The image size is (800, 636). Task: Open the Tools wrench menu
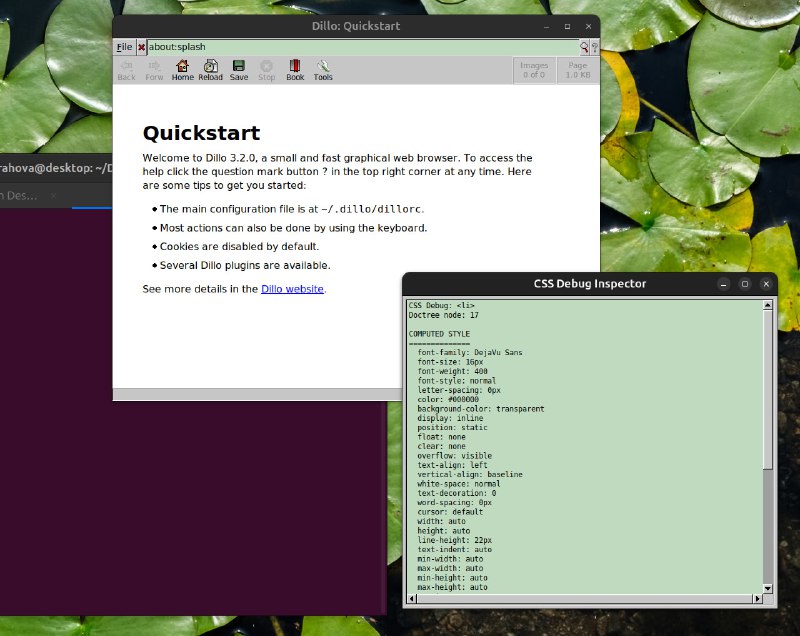coord(323,69)
